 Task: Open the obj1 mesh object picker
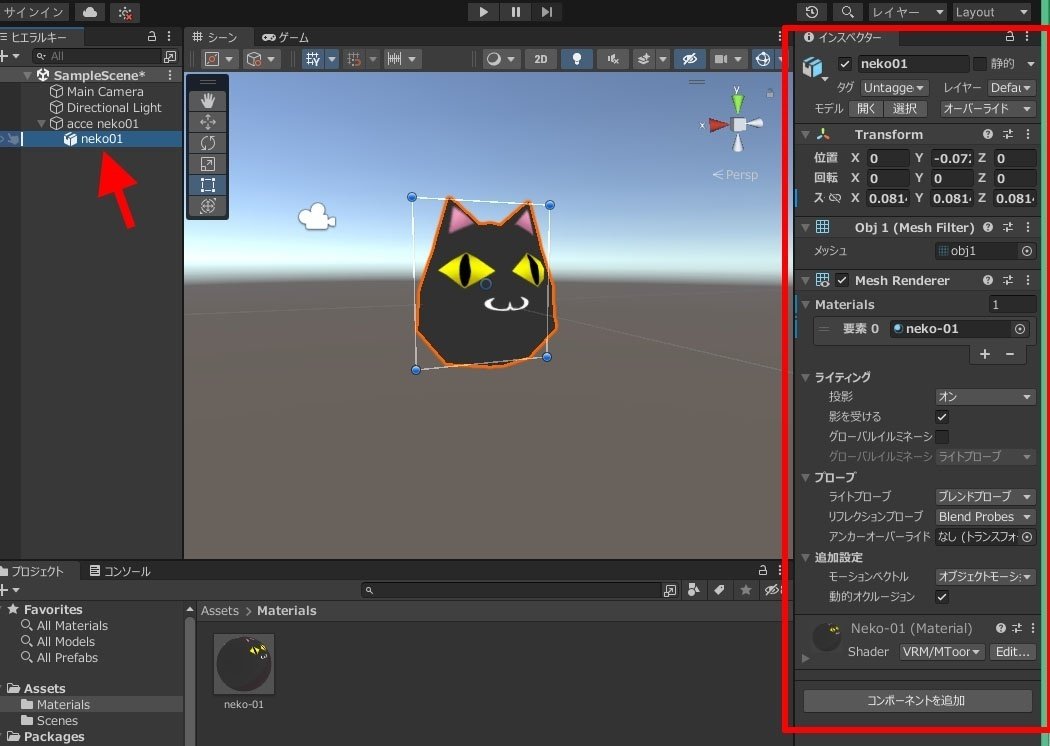coord(1026,250)
